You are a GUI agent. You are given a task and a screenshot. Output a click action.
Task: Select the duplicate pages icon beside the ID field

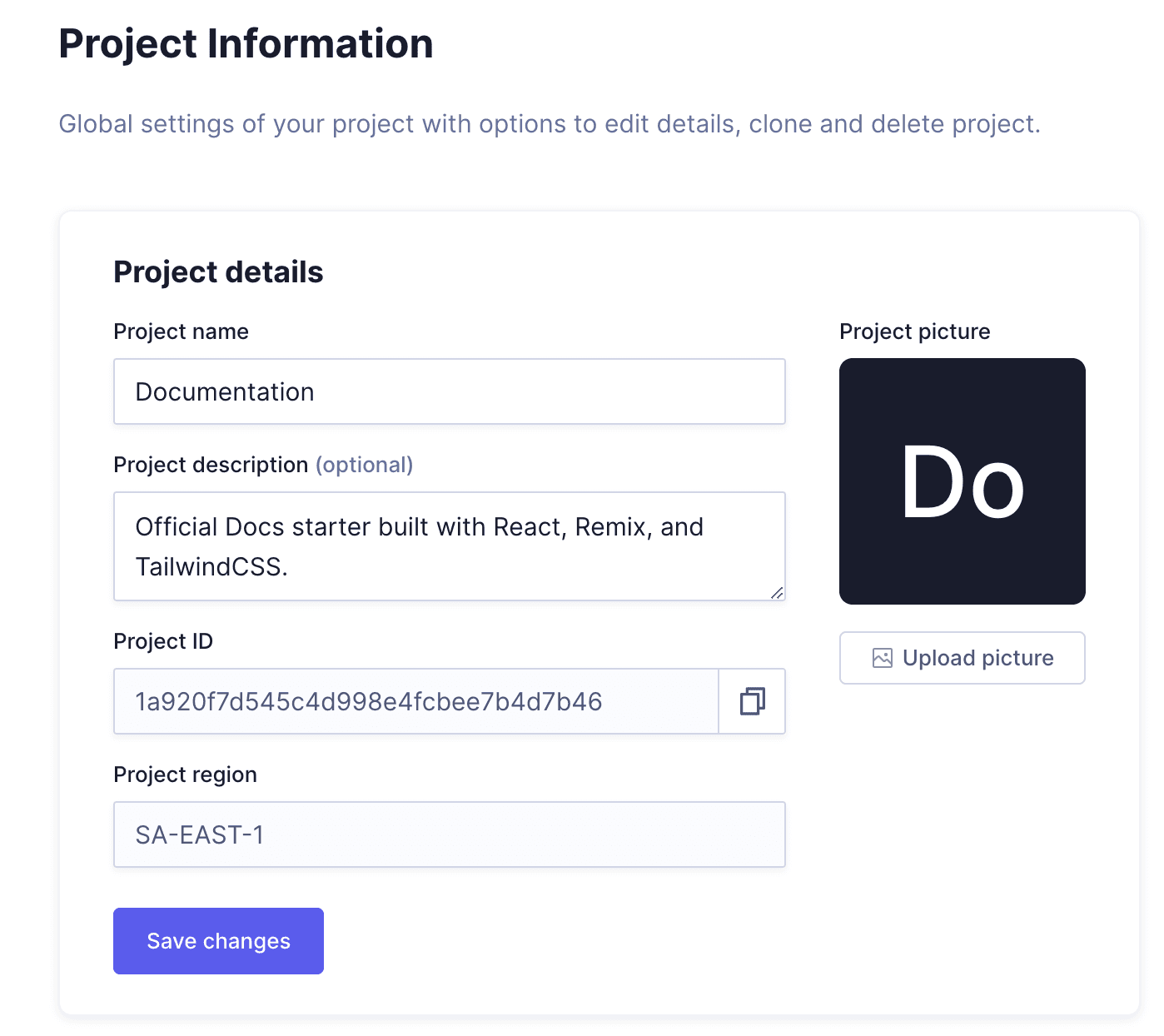(x=752, y=701)
